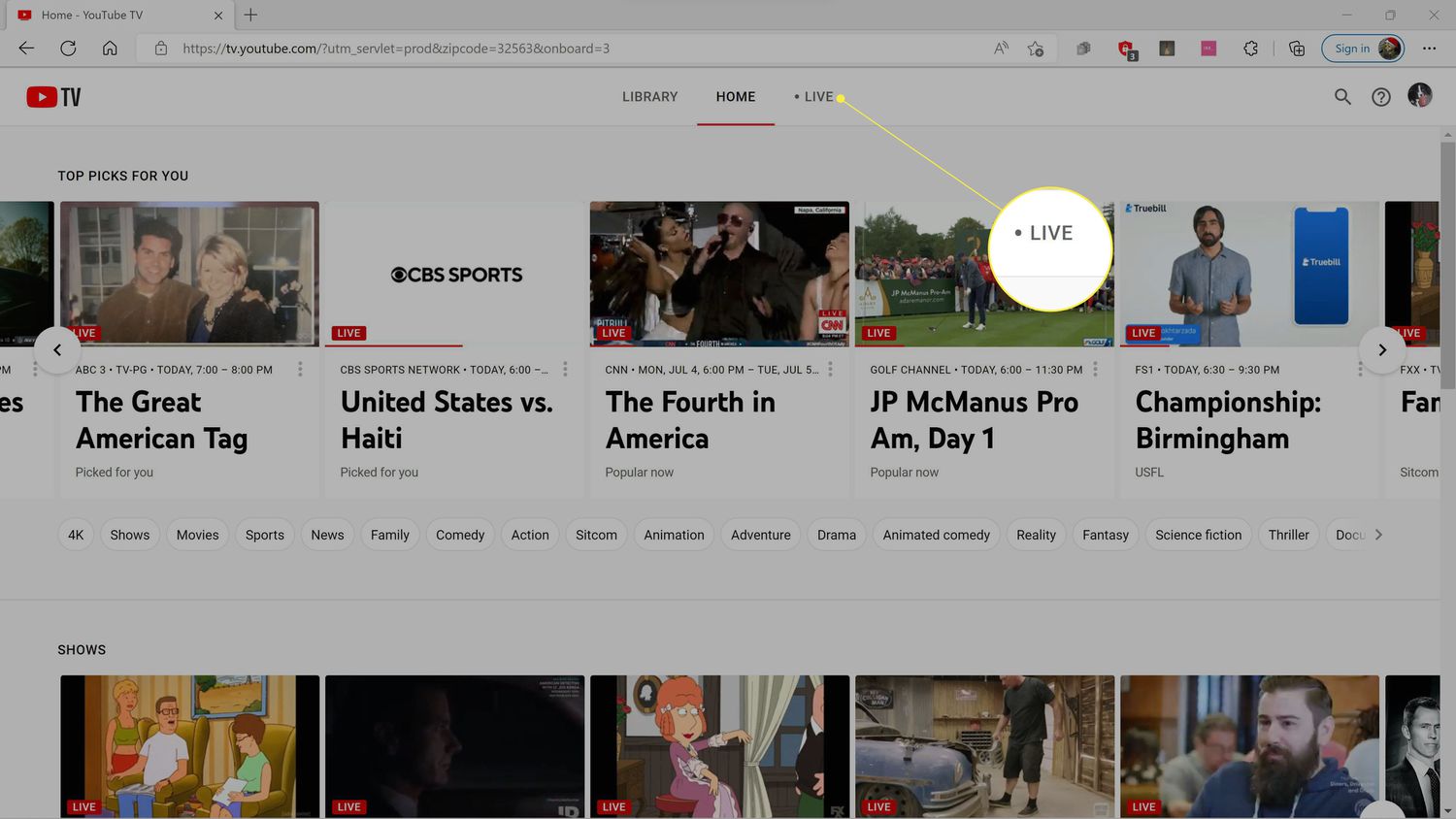Open more options for Championship: Birmingham
This screenshot has width=1456, height=819.
1360,370
